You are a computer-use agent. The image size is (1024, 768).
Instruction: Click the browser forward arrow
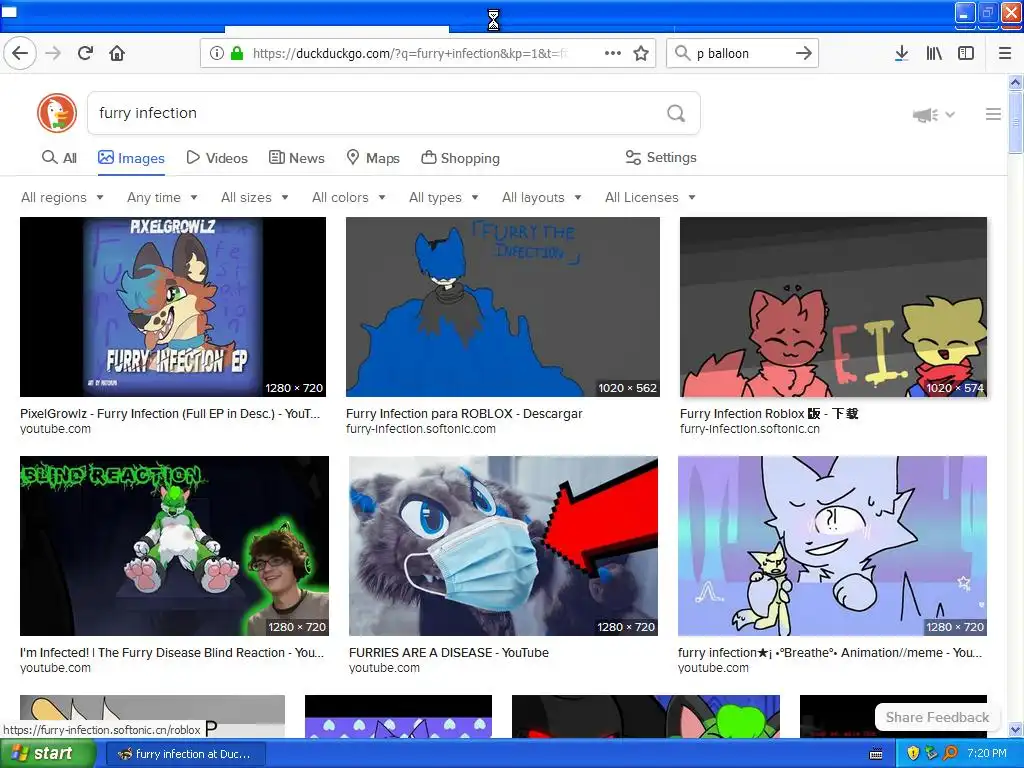tap(53, 53)
